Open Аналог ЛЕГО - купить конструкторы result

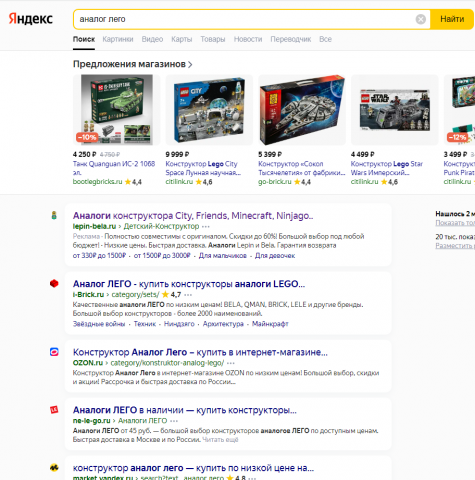[x=189, y=284]
